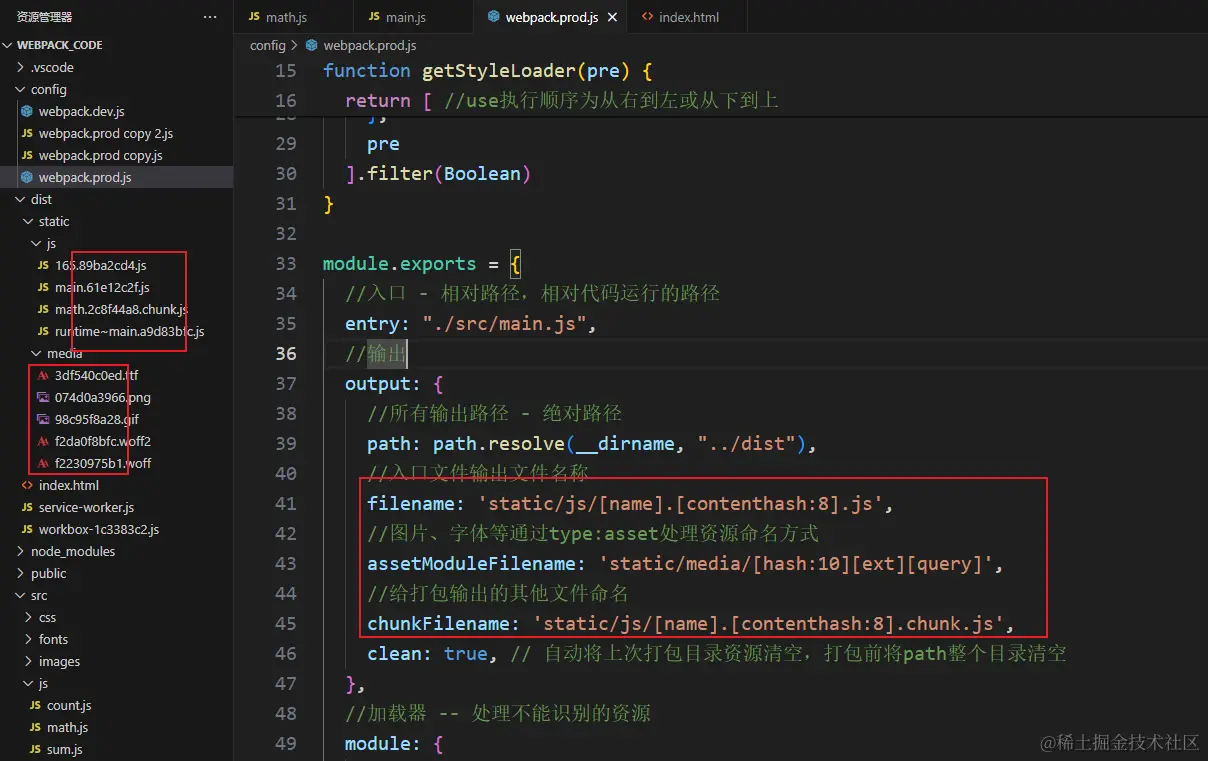Expand the public folder chevron

coord(21,573)
